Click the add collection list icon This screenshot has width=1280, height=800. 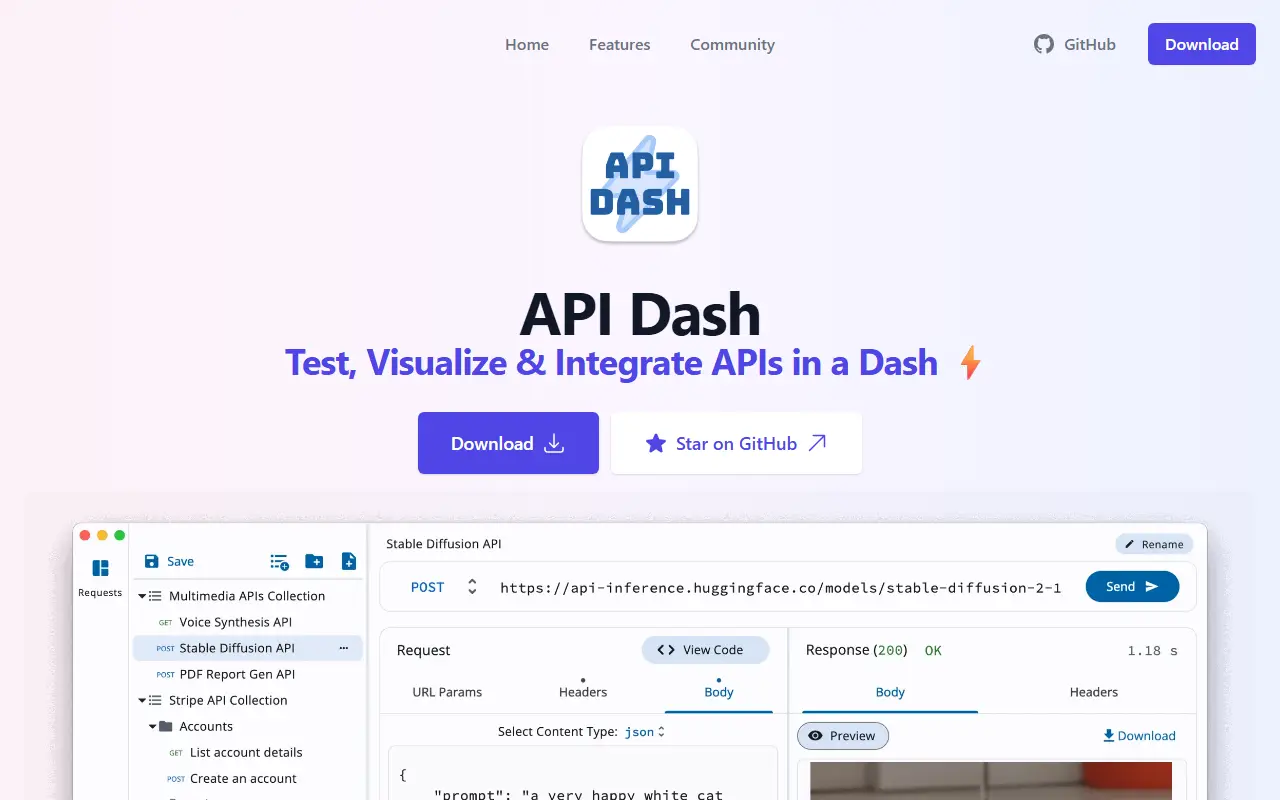(280, 561)
